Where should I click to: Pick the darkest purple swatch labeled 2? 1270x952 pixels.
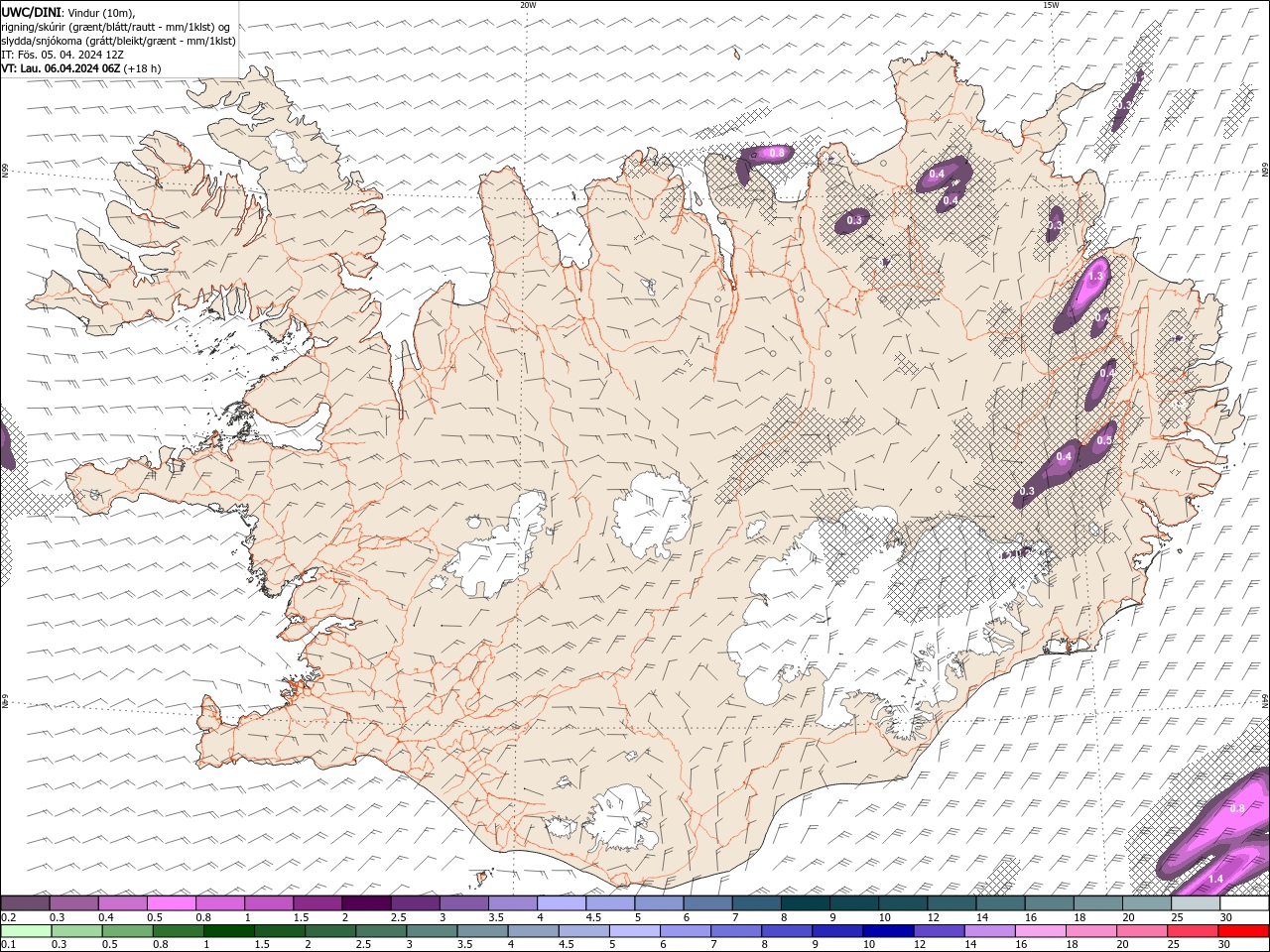click(x=366, y=903)
